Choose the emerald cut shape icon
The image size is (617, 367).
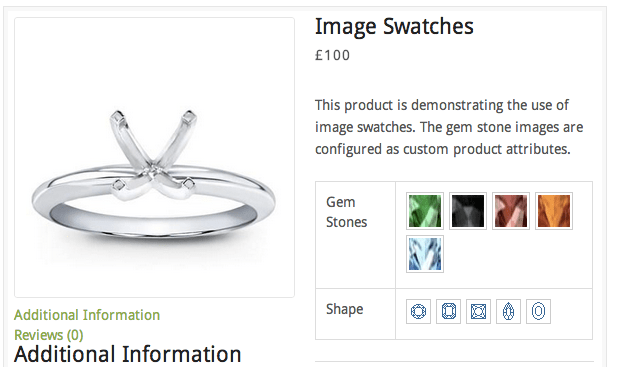coord(449,312)
